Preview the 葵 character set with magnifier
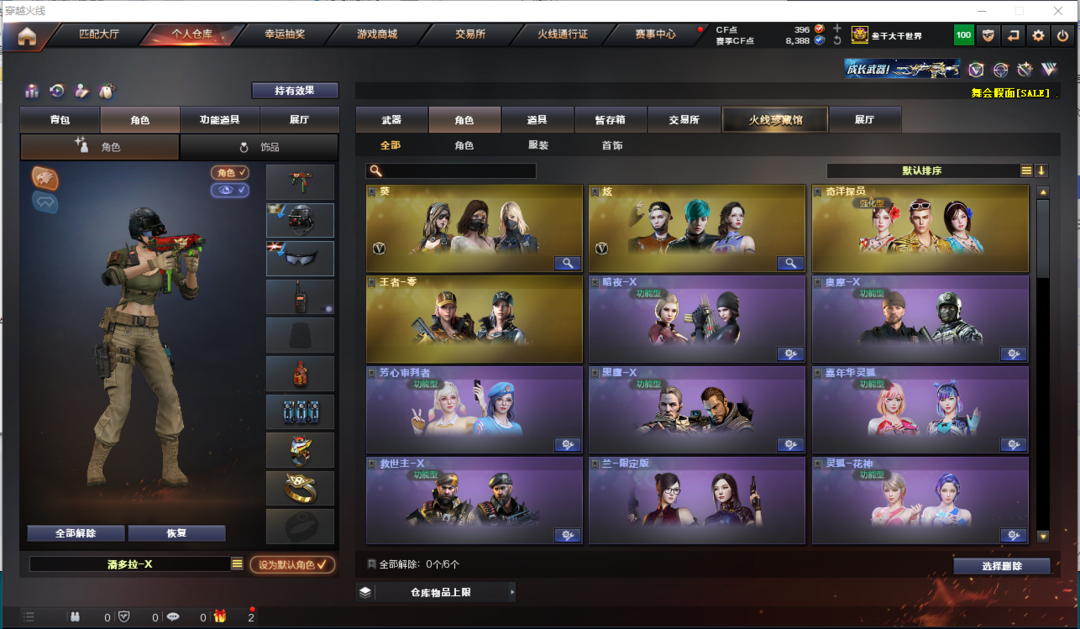 (568, 263)
